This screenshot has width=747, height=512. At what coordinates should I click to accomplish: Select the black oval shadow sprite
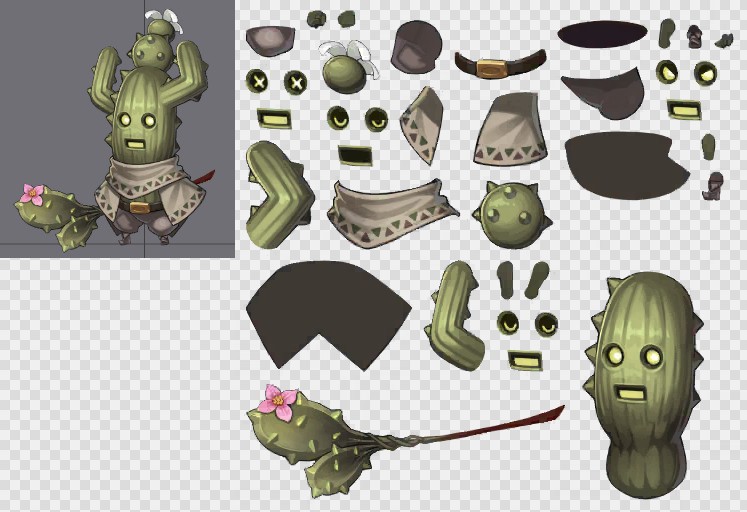602,33
